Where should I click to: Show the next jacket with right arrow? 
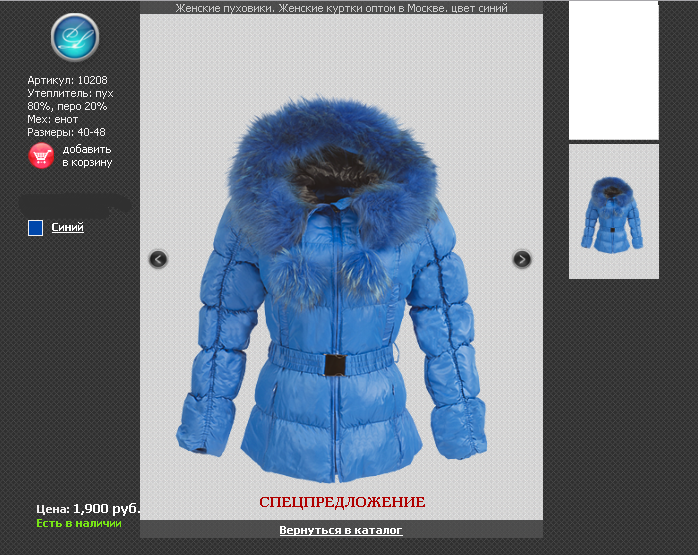click(522, 259)
